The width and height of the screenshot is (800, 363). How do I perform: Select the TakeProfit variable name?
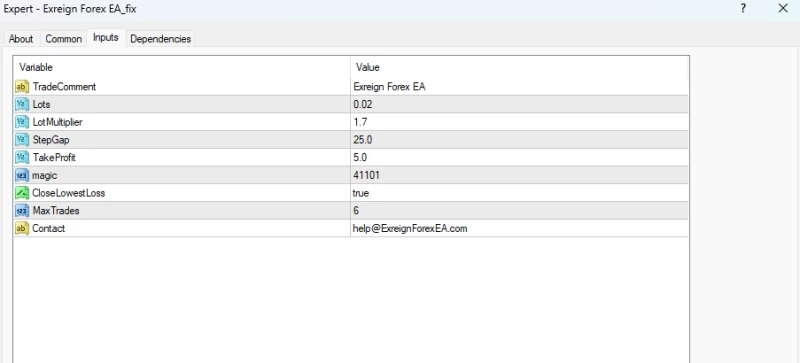pos(54,158)
